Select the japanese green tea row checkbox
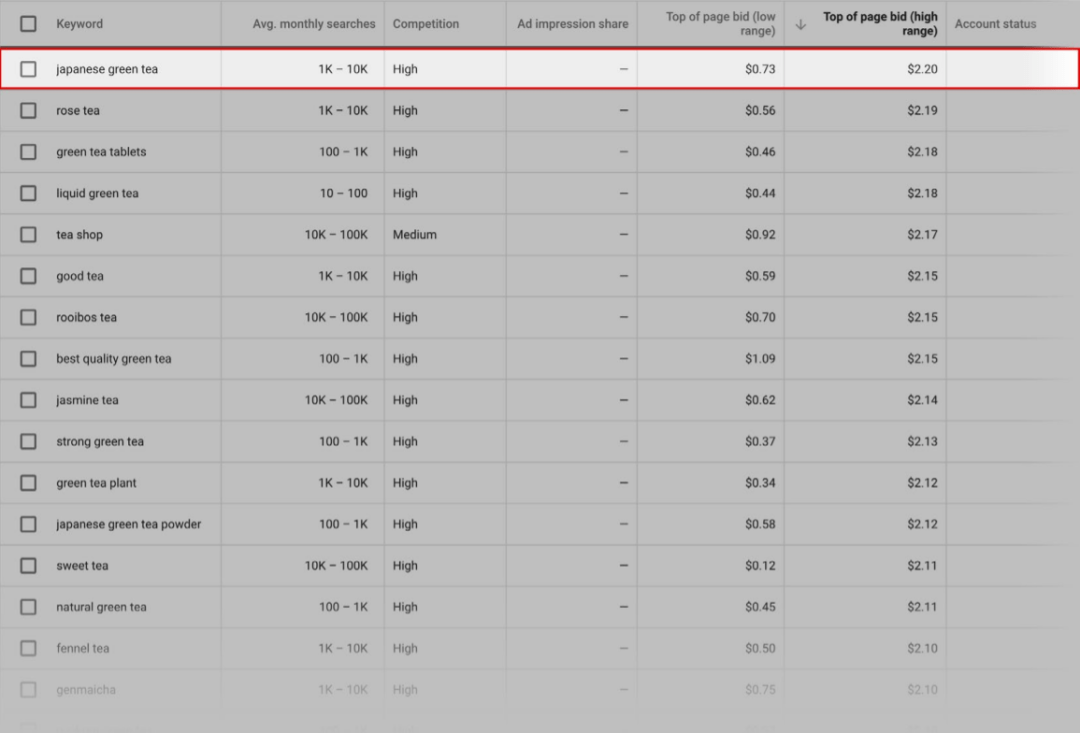Image resolution: width=1080 pixels, height=733 pixels. point(28,69)
